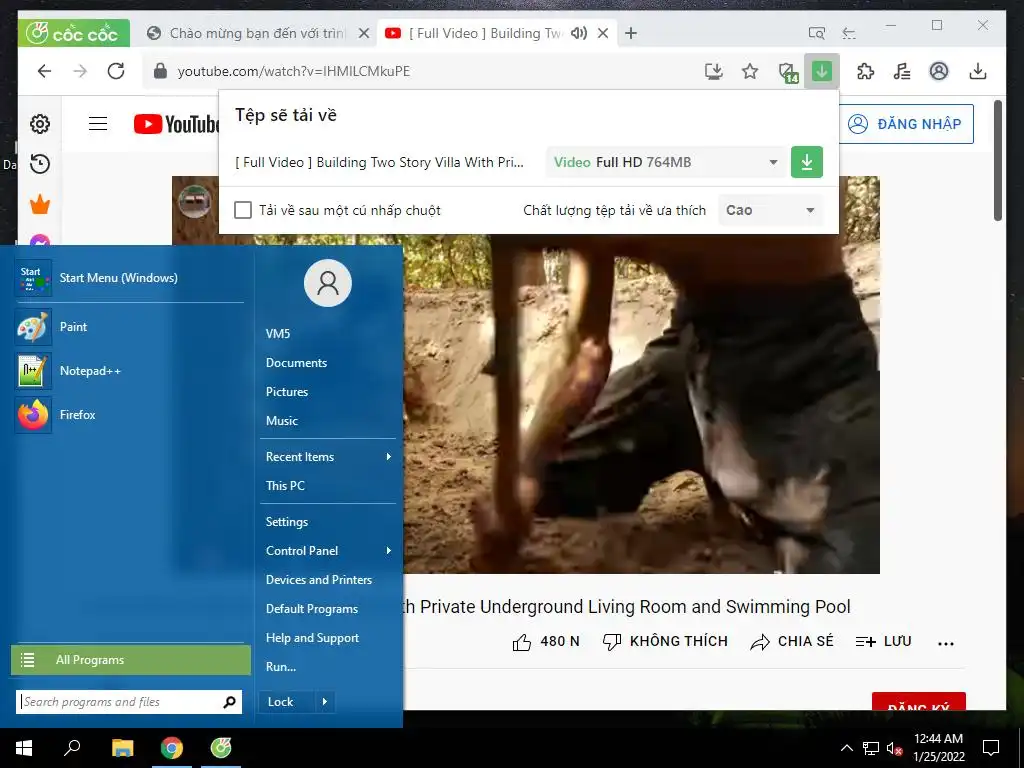1024x768 pixels.
Task: Click CHIA SẺ share button
Action: click(792, 642)
